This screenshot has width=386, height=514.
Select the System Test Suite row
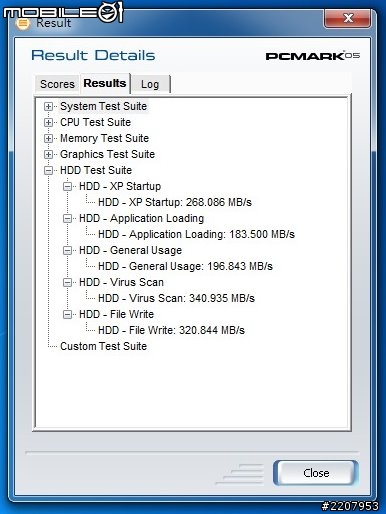point(103,106)
